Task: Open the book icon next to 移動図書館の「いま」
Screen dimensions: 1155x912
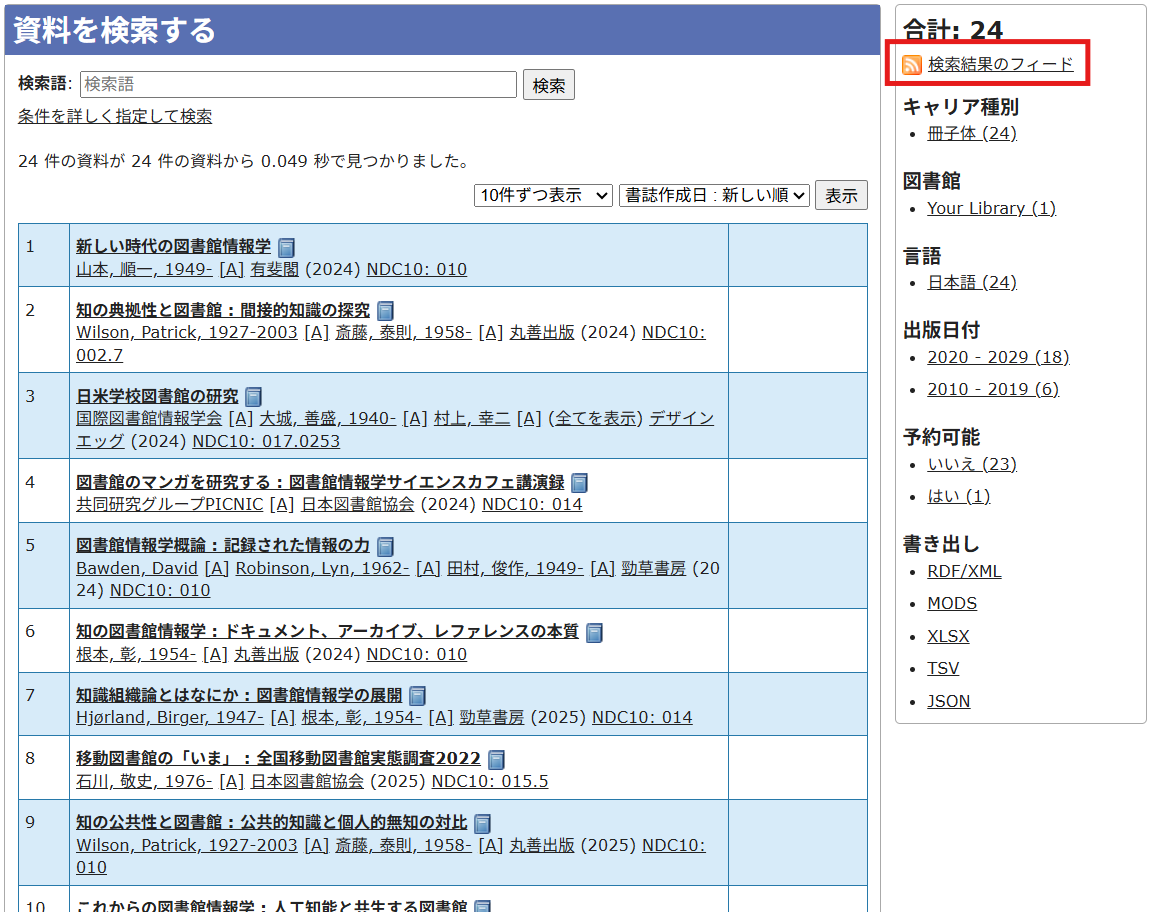Action: coord(496,759)
